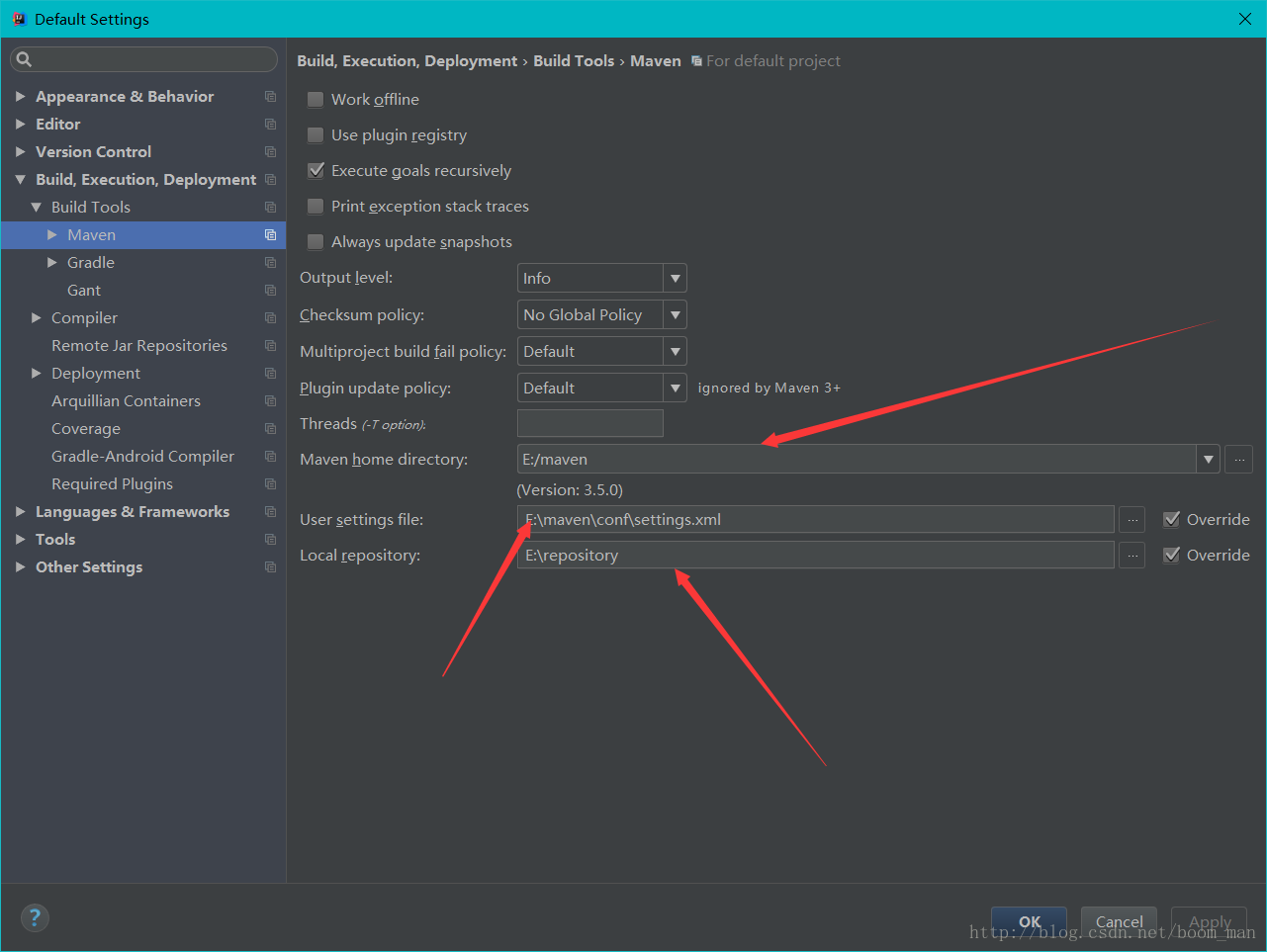Click the Apply button
The image size is (1267, 952).
[x=1209, y=921]
